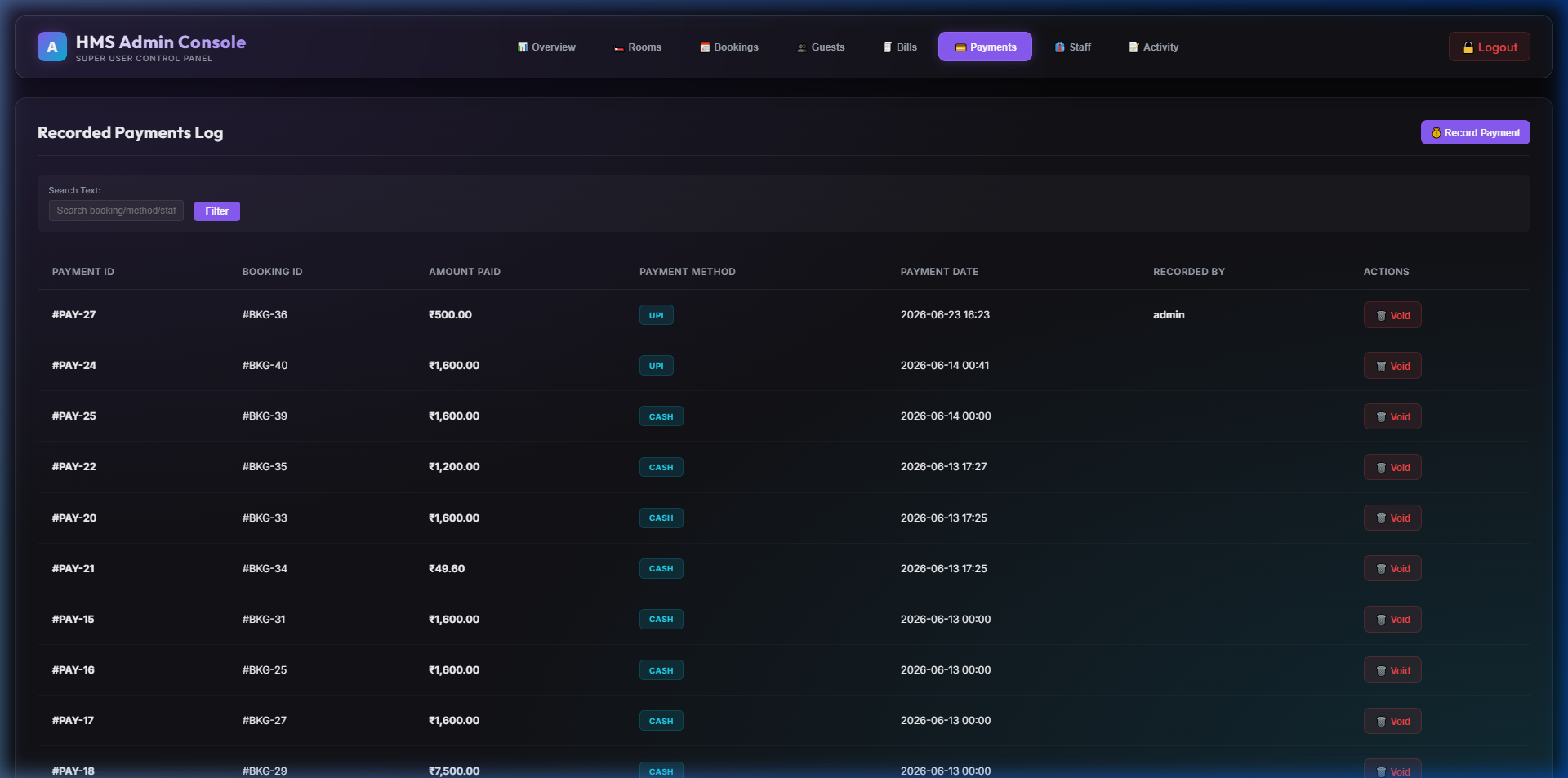Click the BOOKING ID column header
The width and height of the screenshot is (1568, 778).
click(x=272, y=272)
